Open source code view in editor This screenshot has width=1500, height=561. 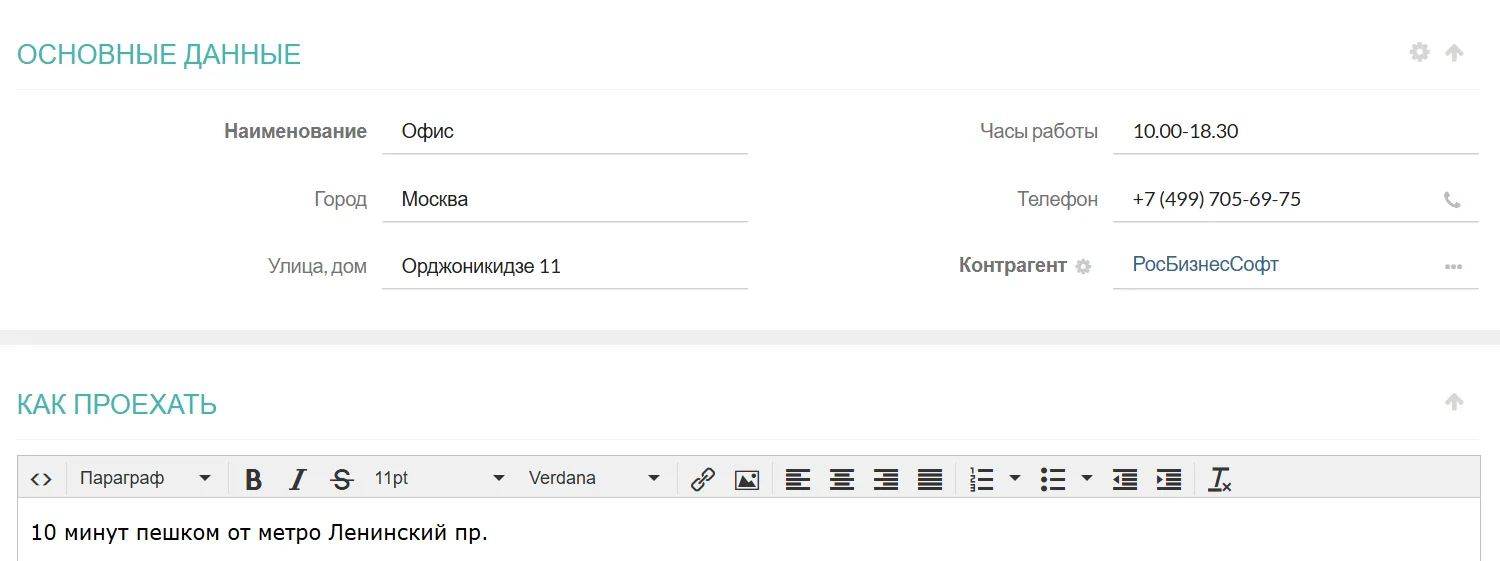[x=41, y=479]
